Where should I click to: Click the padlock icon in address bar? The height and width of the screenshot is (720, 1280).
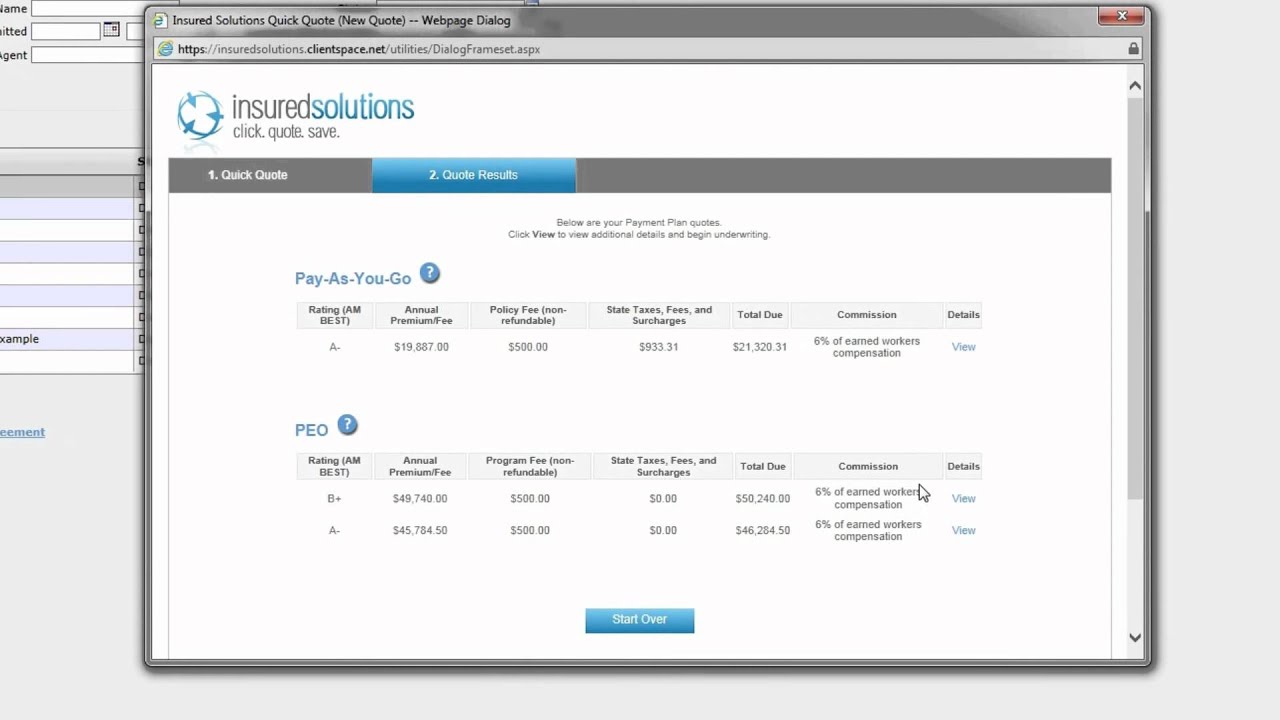(1133, 48)
